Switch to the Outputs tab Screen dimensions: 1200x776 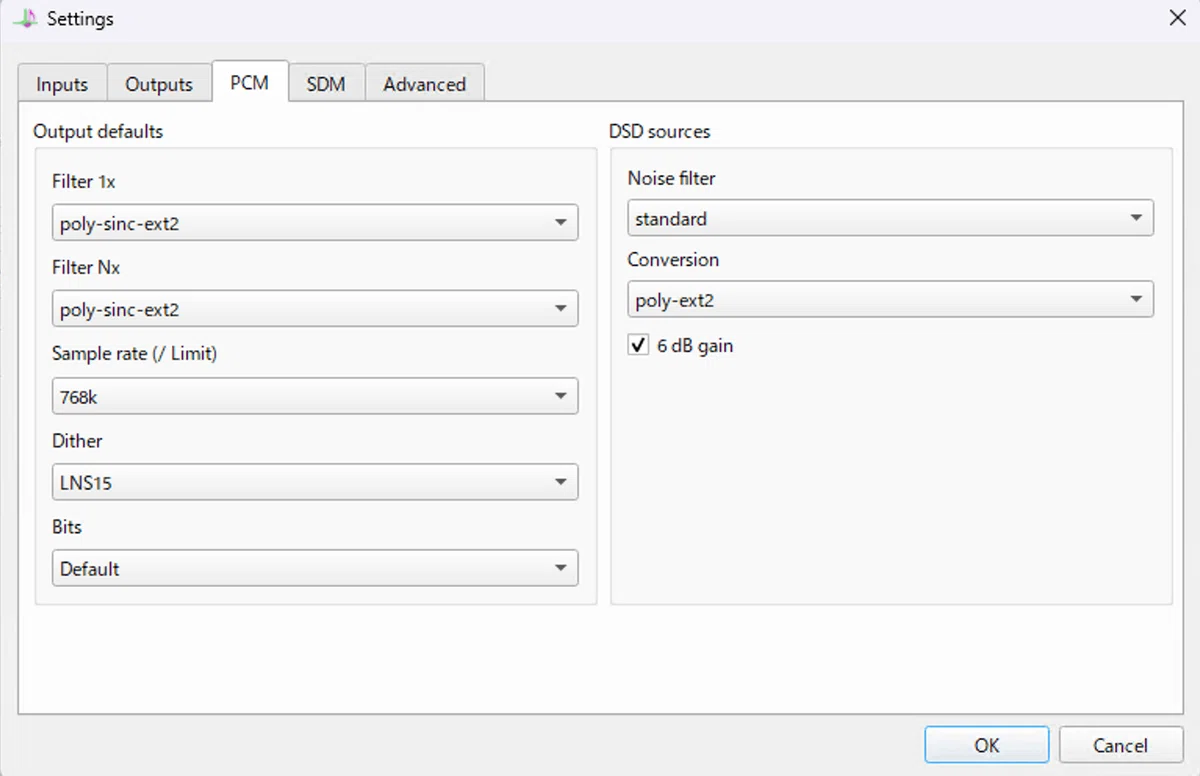tap(159, 84)
